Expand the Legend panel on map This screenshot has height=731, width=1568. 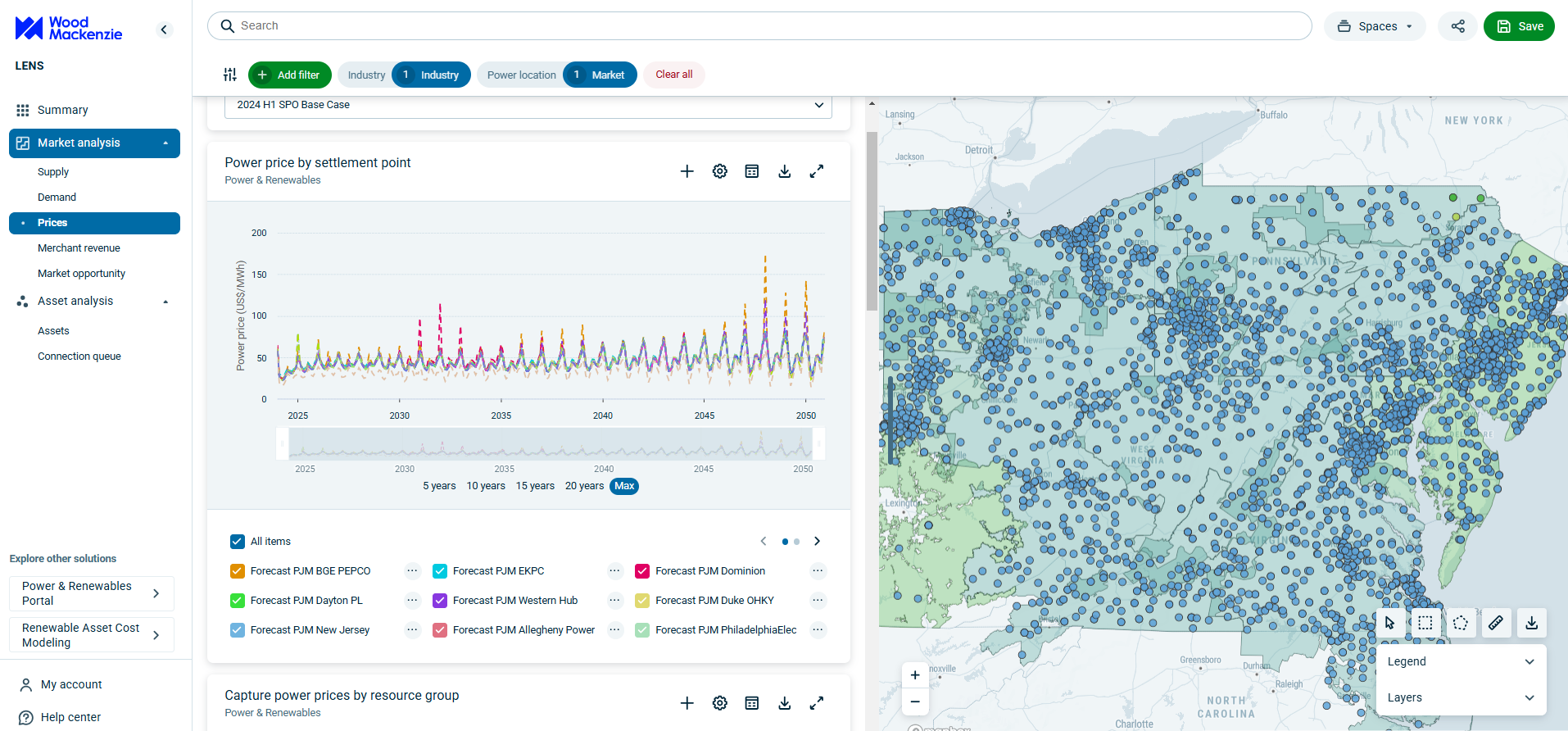click(x=1459, y=661)
